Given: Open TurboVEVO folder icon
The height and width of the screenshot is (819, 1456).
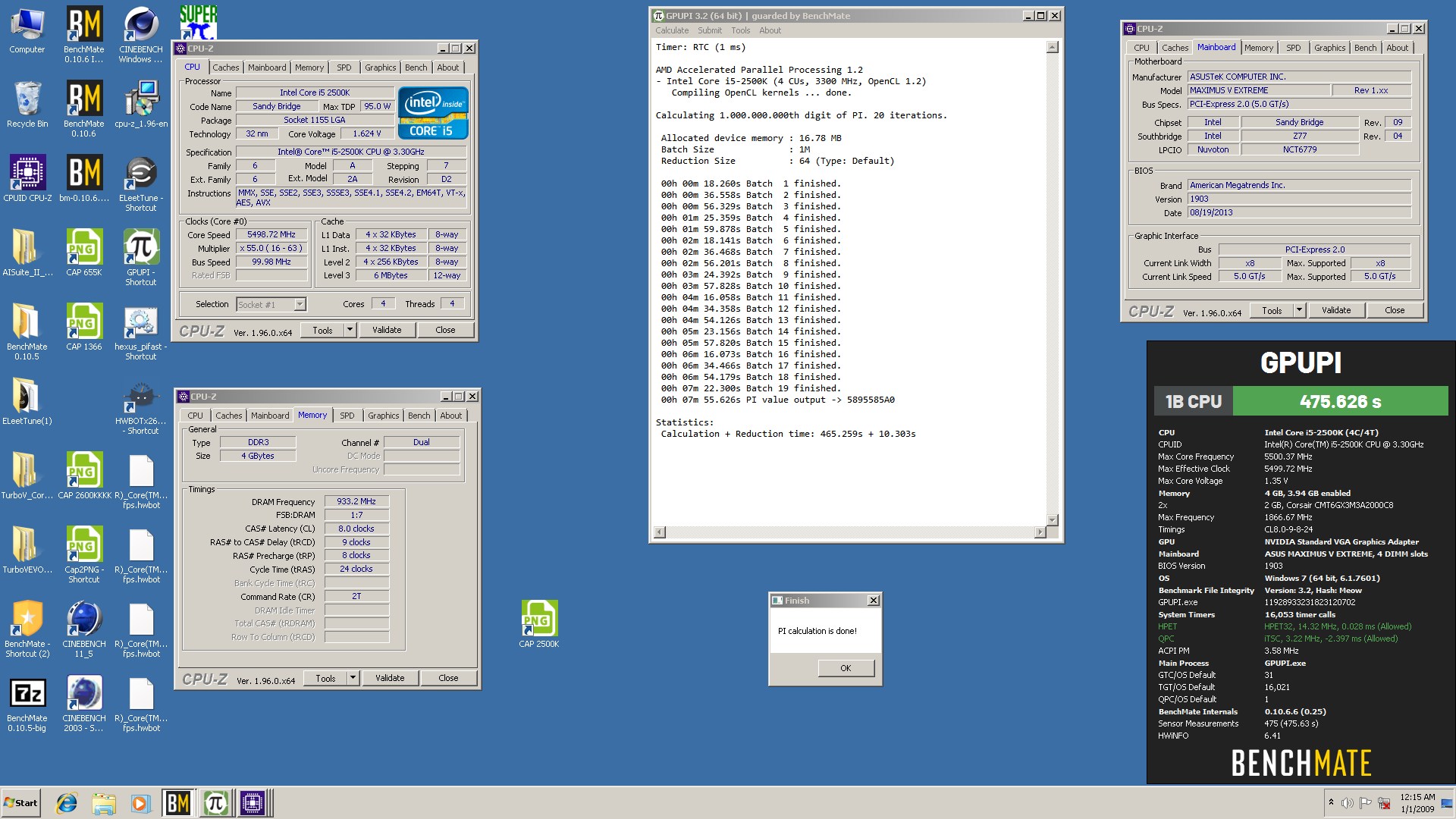Looking at the screenshot, I should (27, 550).
